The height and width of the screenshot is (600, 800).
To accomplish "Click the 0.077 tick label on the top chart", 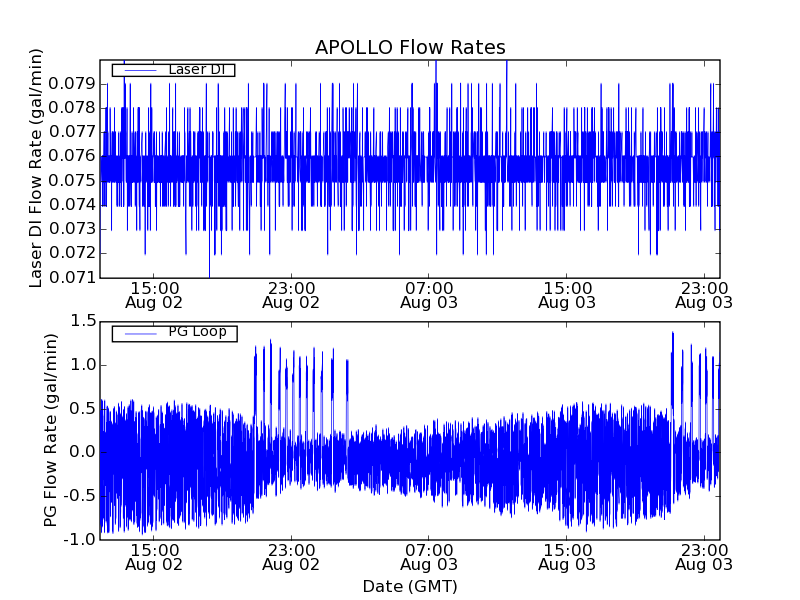I will point(72,132).
